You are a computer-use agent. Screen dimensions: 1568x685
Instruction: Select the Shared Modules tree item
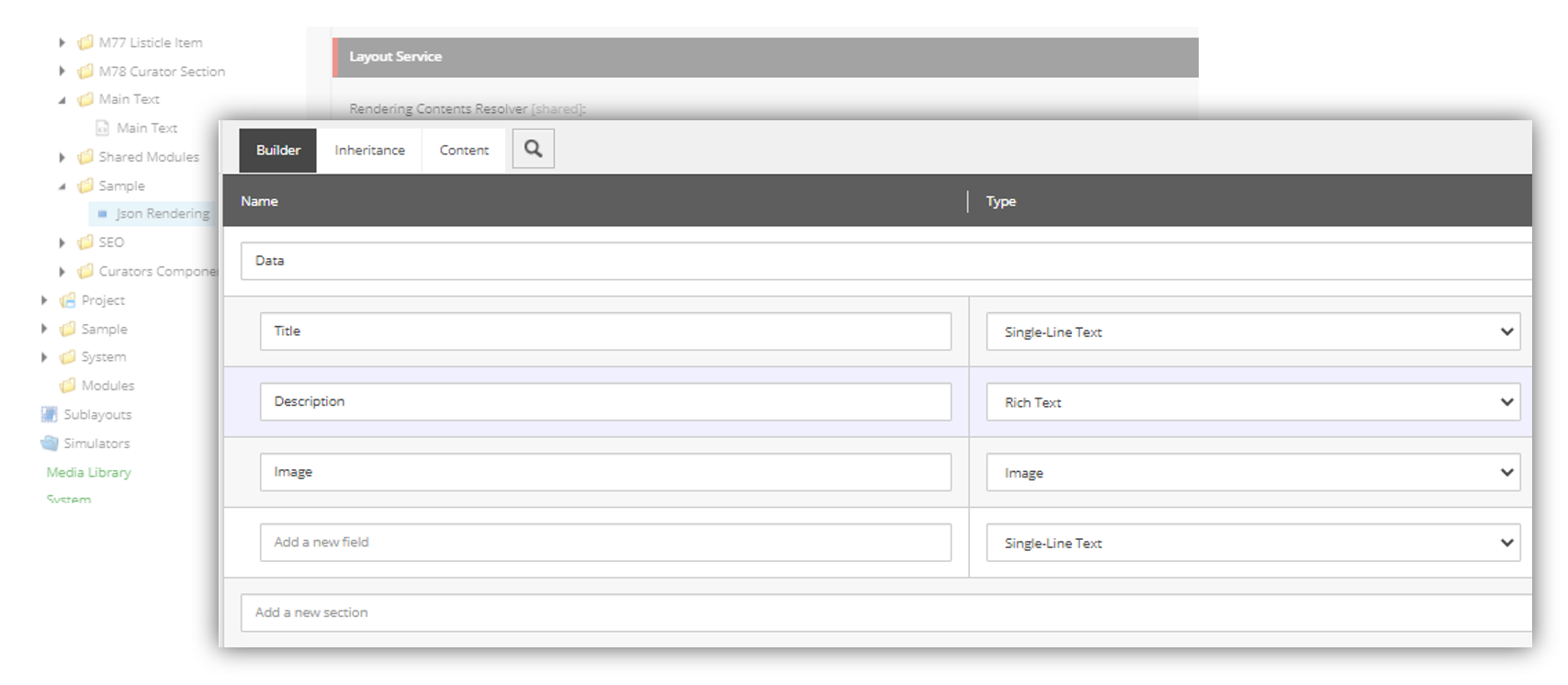point(149,157)
